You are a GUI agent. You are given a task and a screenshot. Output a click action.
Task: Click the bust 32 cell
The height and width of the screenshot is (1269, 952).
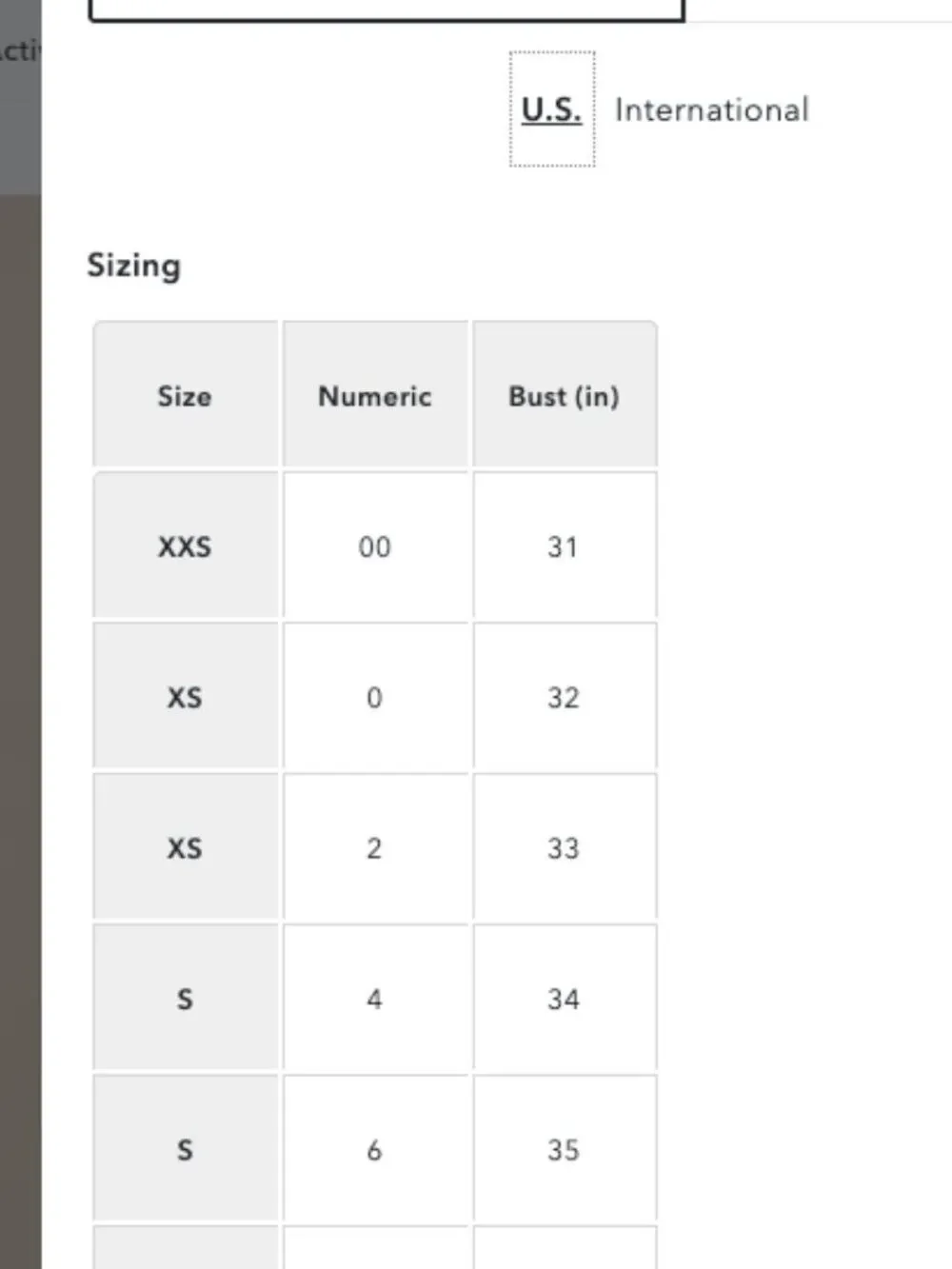(565, 697)
